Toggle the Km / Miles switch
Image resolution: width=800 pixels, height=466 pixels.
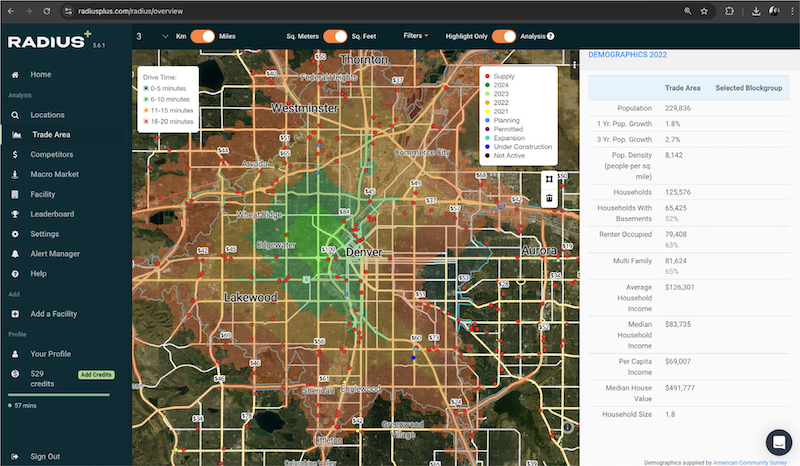coord(203,36)
